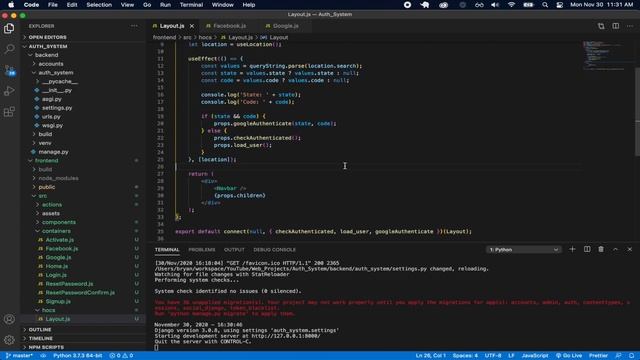The image size is (640, 360).
Task: Open the Problems panel tab
Action: click(202, 249)
